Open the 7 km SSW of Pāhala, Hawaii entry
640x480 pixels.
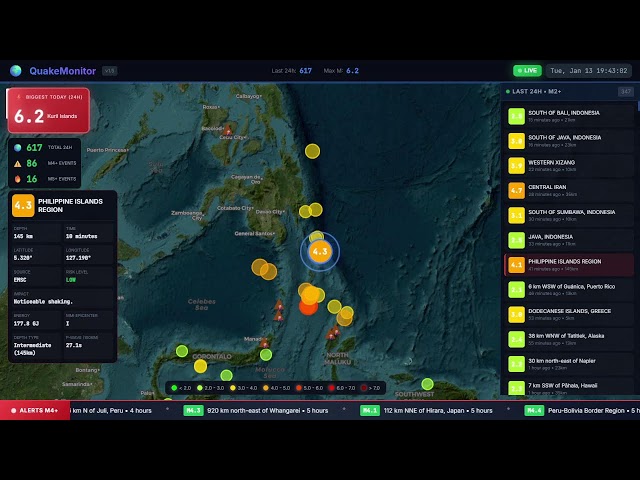[x=570, y=387]
